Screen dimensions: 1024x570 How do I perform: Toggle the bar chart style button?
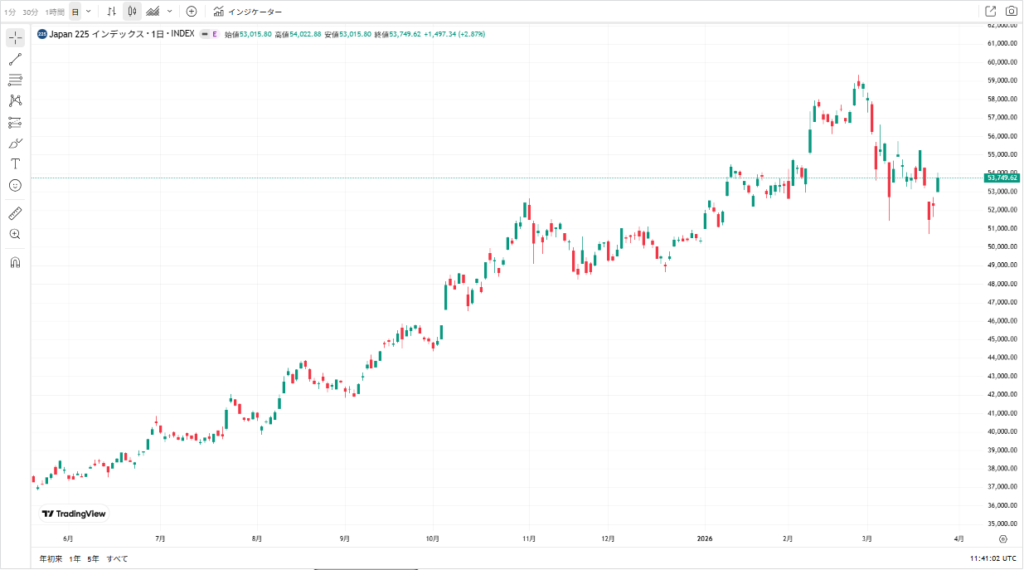pyautogui.click(x=112, y=12)
